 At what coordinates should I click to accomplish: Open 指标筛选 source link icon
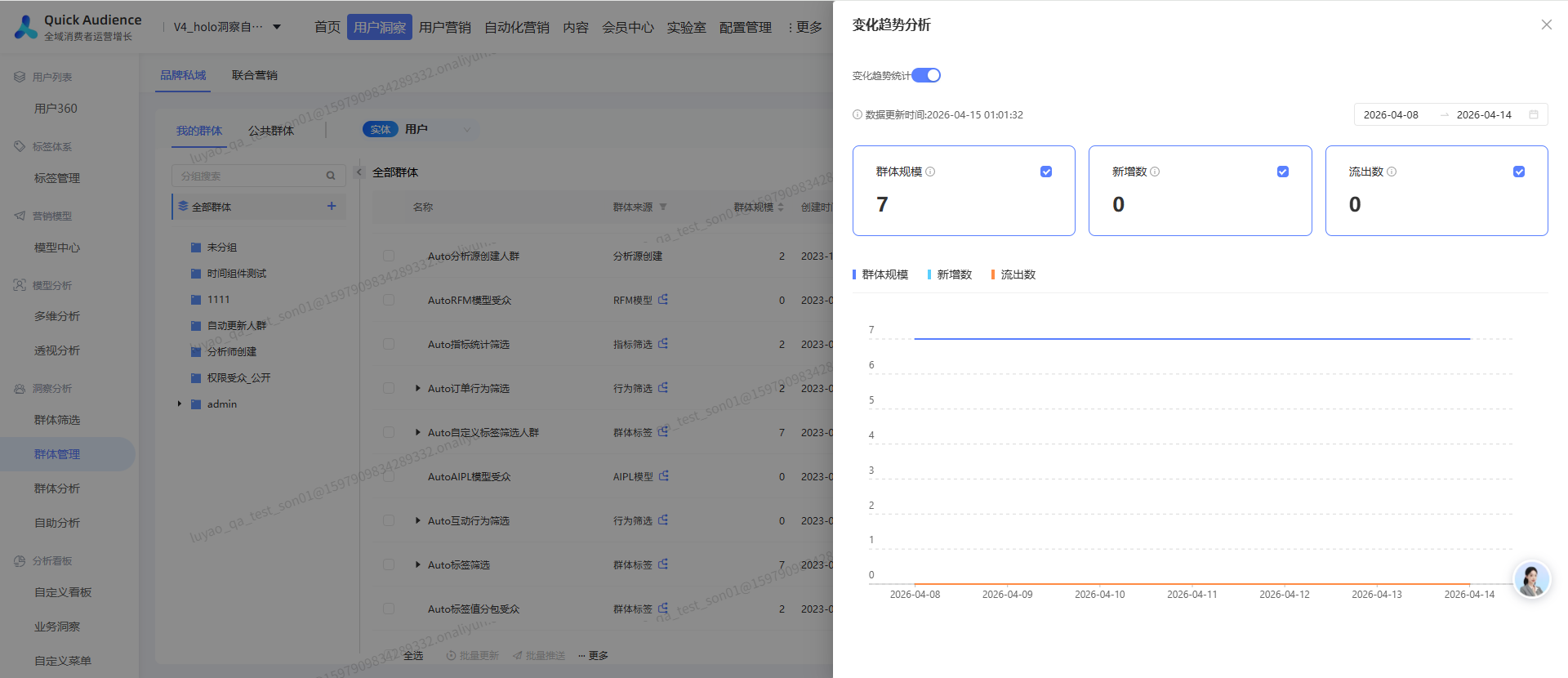tap(663, 344)
